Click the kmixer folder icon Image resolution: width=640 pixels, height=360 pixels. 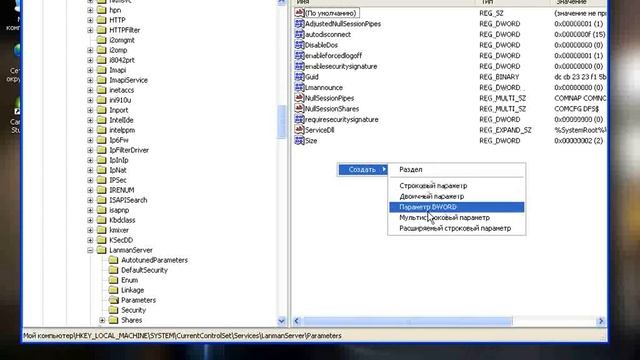click(102, 230)
